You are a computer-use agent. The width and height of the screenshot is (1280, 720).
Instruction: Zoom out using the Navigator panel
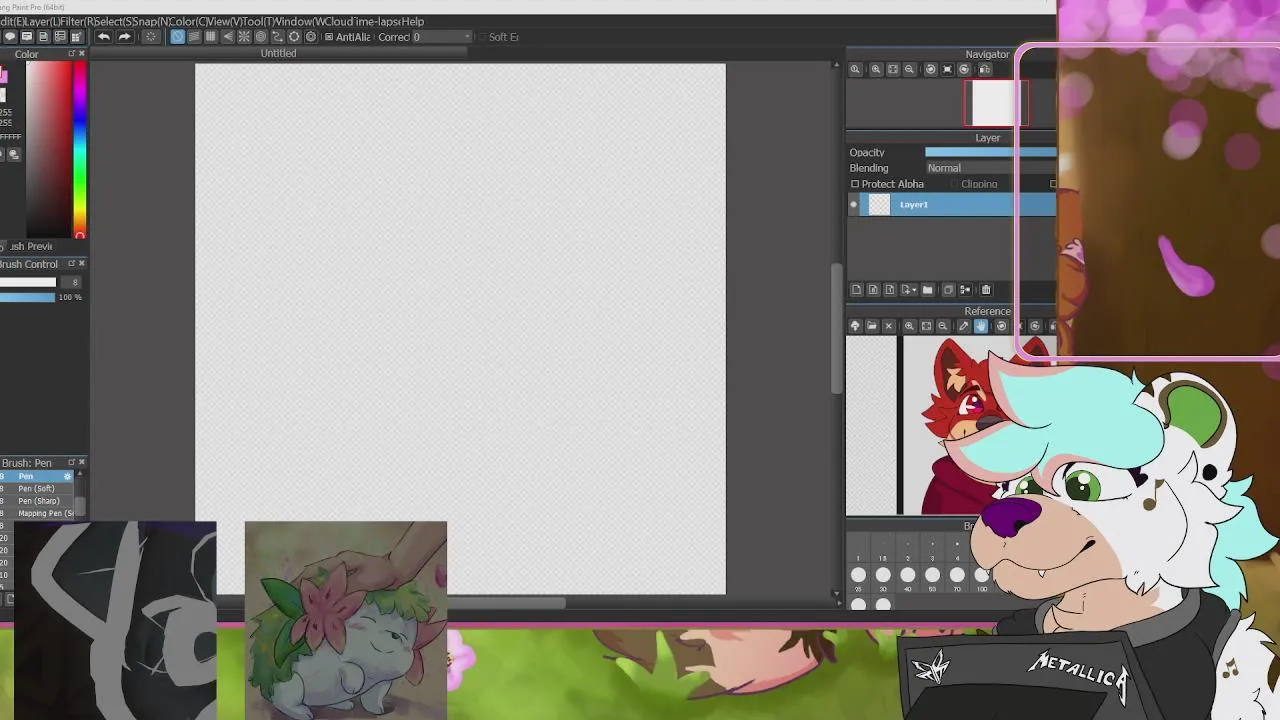[909, 69]
